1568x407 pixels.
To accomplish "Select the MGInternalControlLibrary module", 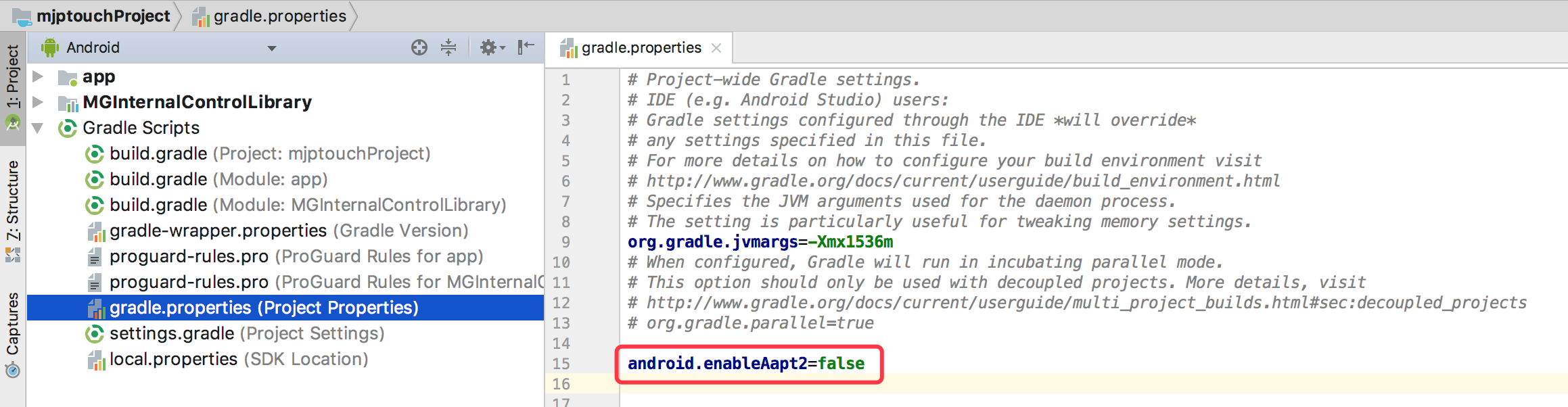I will click(x=197, y=102).
